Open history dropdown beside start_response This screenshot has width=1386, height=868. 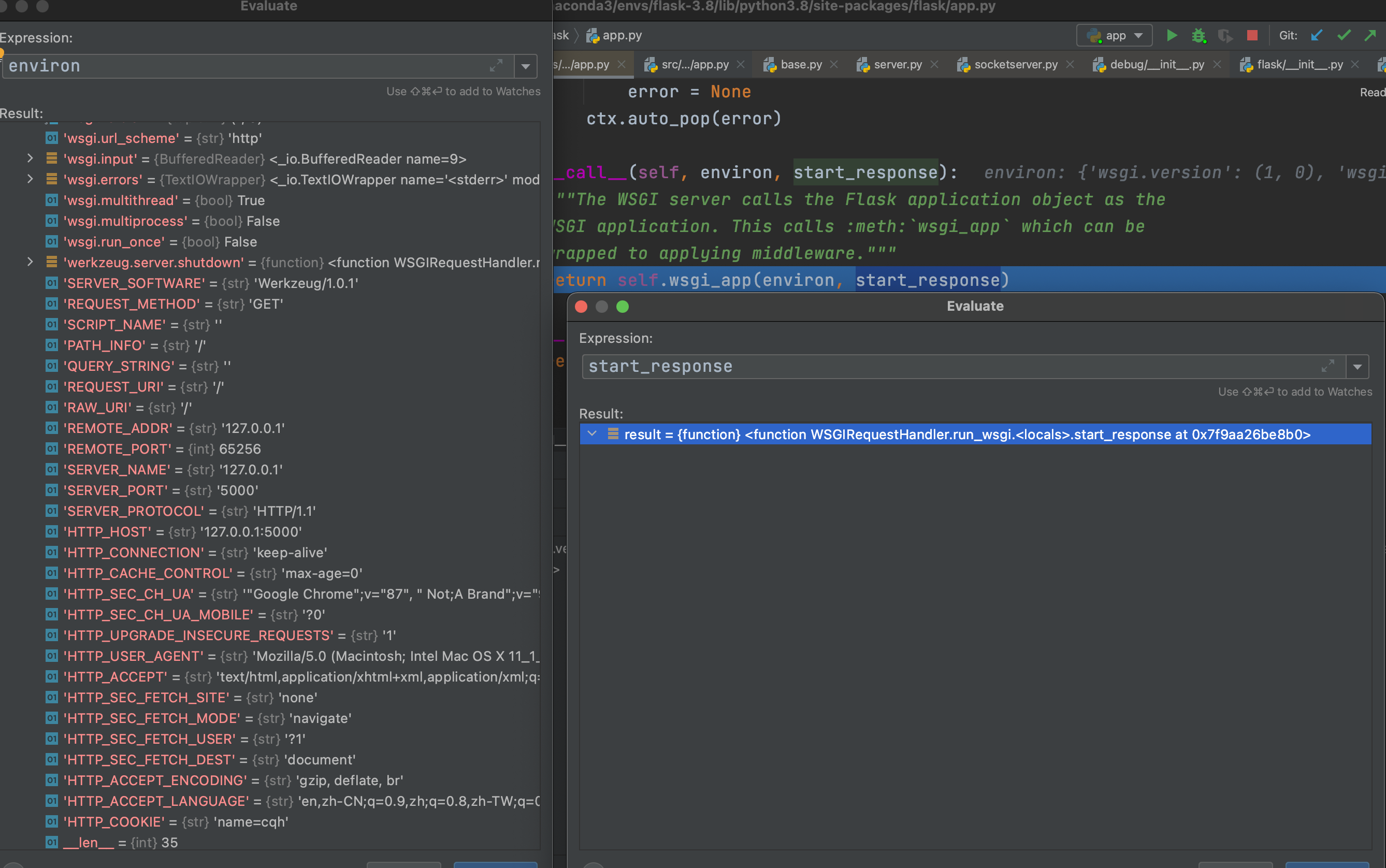point(1358,366)
